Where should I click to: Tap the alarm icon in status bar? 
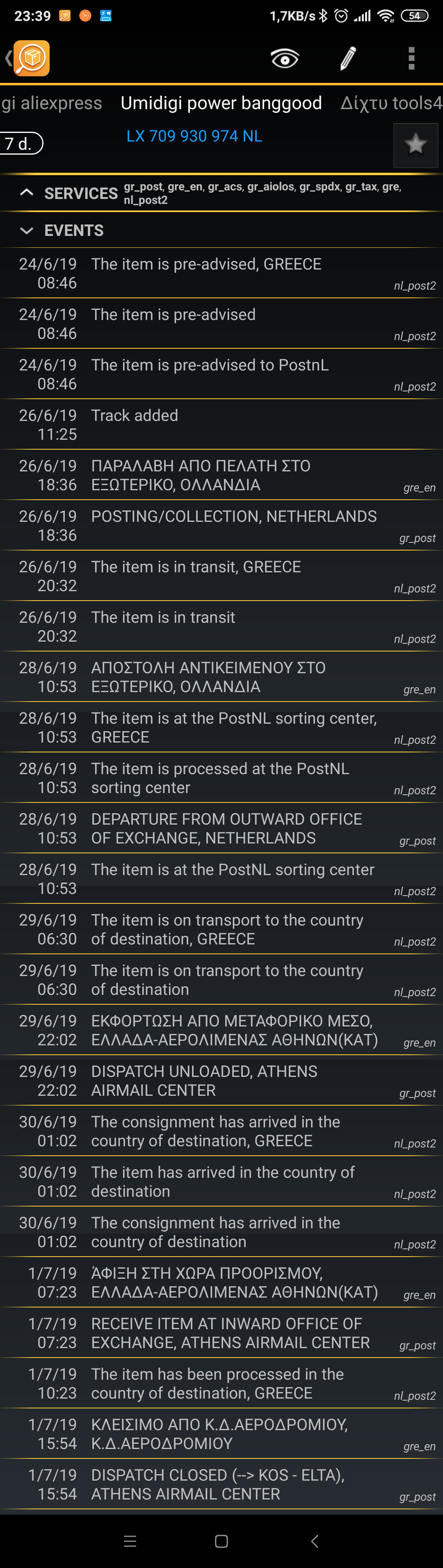pos(341,16)
